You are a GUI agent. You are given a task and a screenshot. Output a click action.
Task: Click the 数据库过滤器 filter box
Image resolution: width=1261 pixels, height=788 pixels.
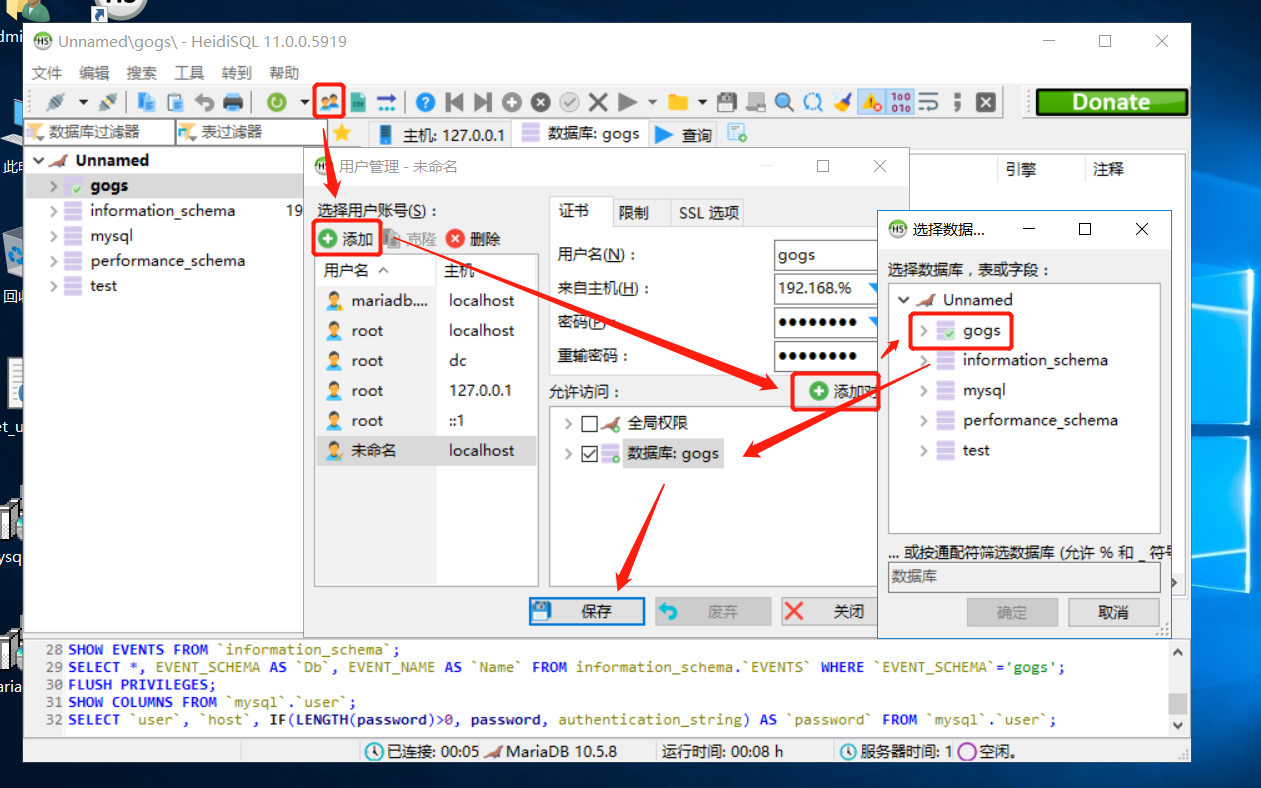pos(98,132)
